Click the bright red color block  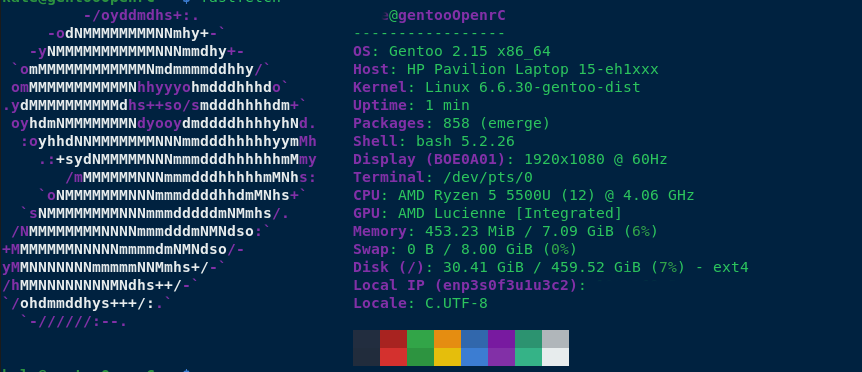click(393, 357)
